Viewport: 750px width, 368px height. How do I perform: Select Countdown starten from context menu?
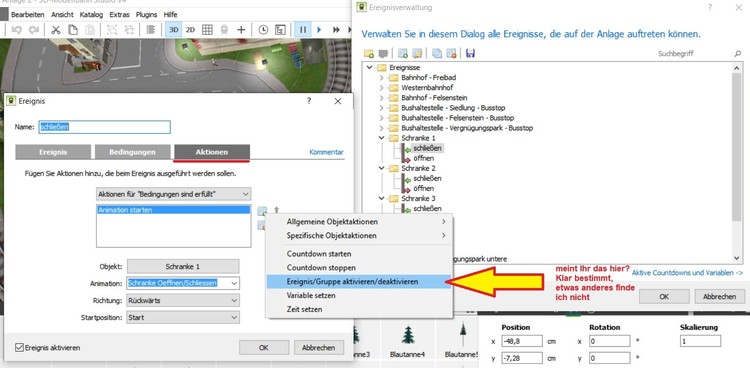358,254
